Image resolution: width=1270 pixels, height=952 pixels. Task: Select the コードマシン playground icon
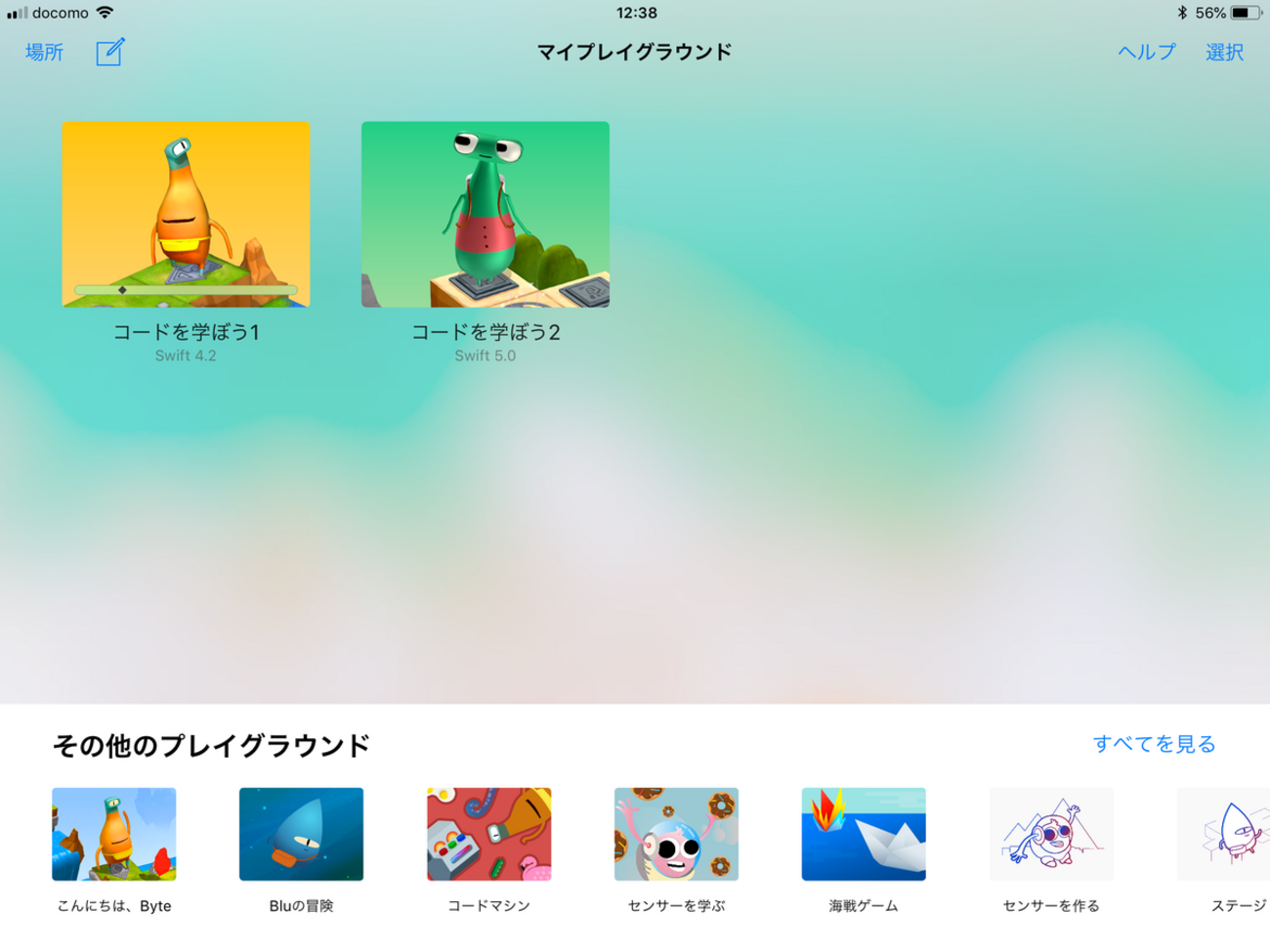coord(488,834)
